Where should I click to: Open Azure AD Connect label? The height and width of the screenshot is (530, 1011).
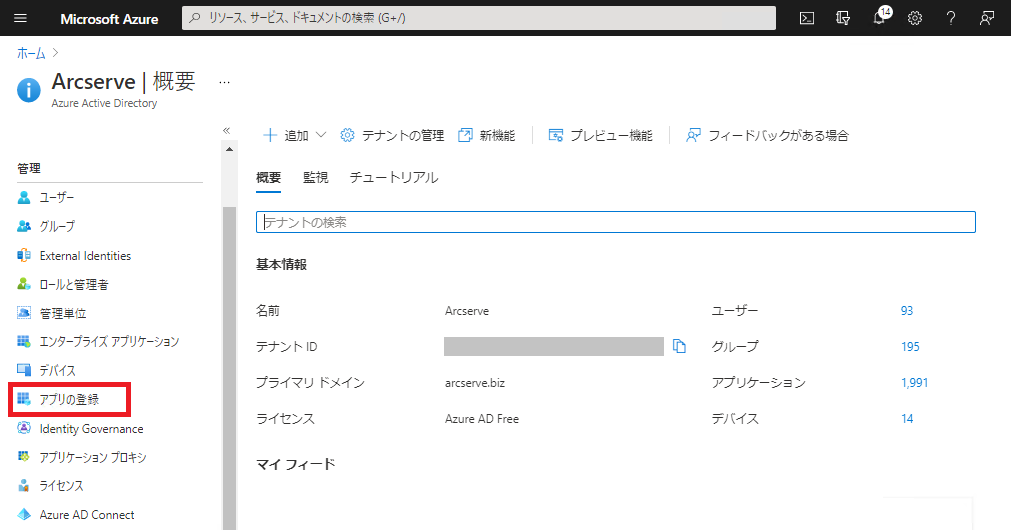pyautogui.click(x=87, y=515)
